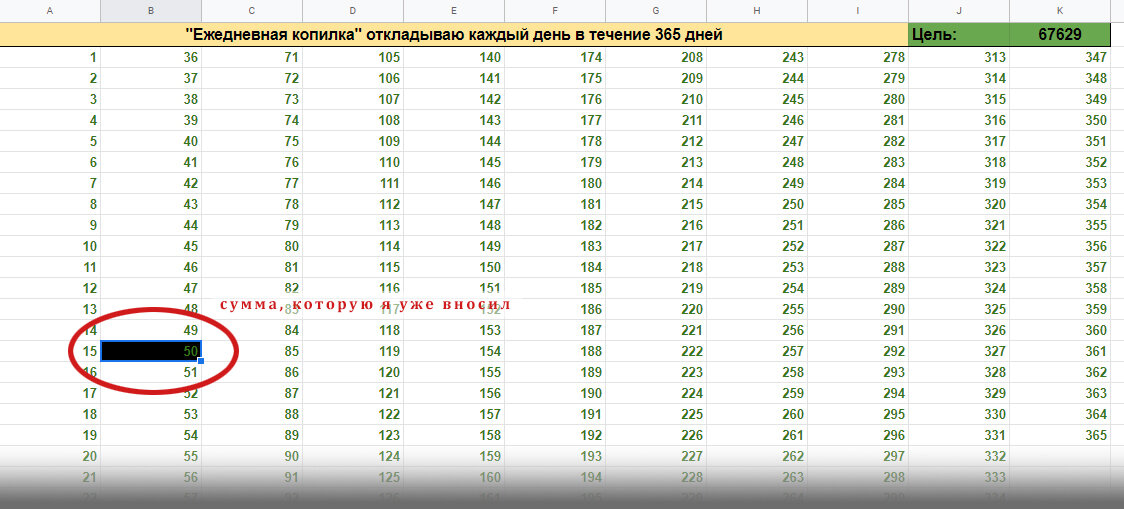Choose the cell with number 226
The width and height of the screenshot is (1124, 509).
(656, 435)
